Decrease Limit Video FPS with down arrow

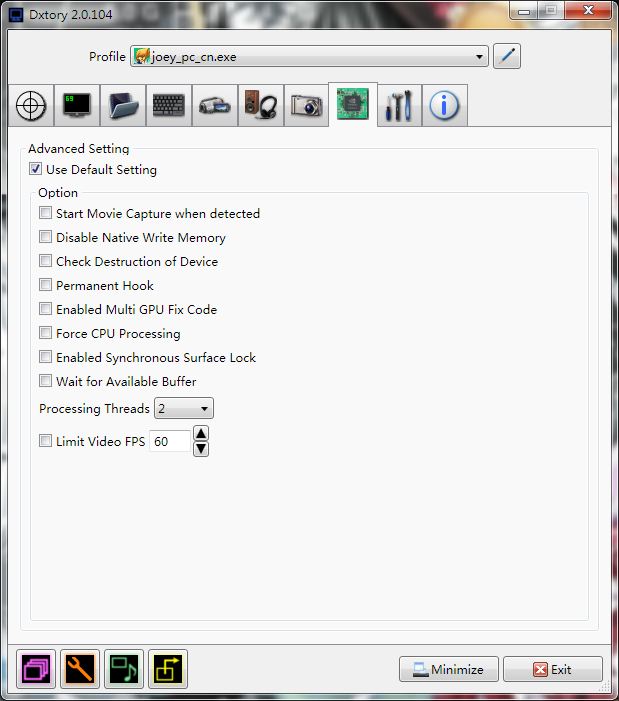(201, 449)
